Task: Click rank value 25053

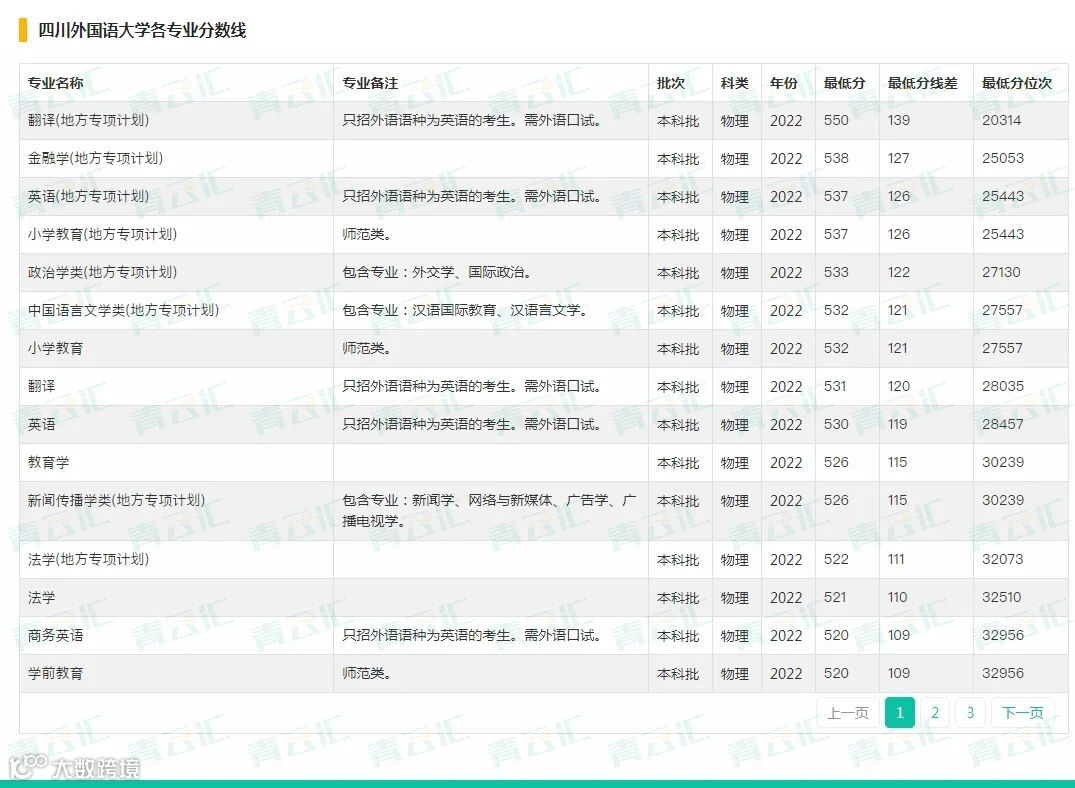Action: click(1003, 158)
